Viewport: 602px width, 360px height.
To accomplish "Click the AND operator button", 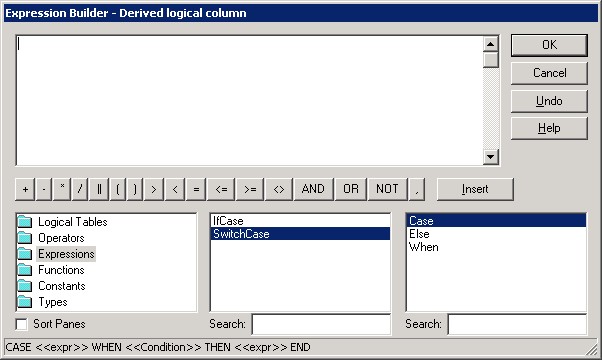I will (x=313, y=189).
